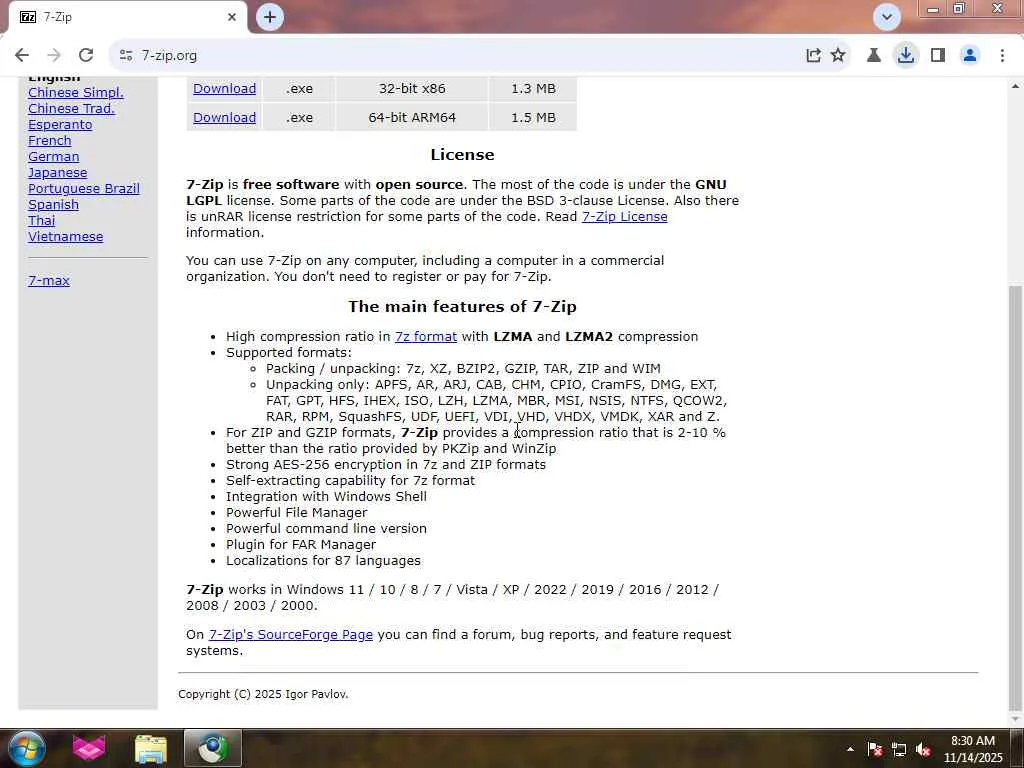Click 'The main features of 7-Zip' heading
Viewport: 1024px width, 768px height.
click(462, 307)
